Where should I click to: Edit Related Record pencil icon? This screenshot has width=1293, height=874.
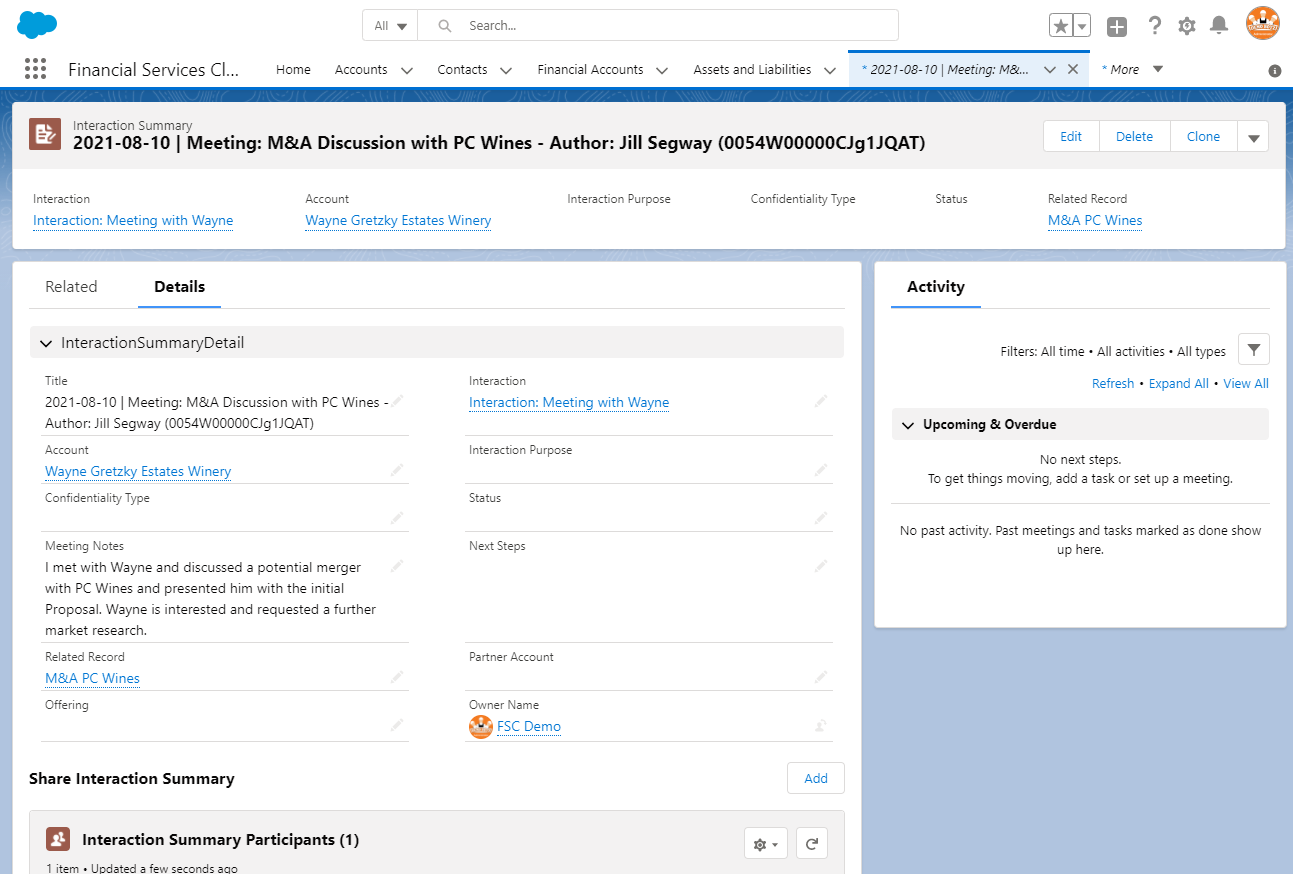[x=397, y=677]
